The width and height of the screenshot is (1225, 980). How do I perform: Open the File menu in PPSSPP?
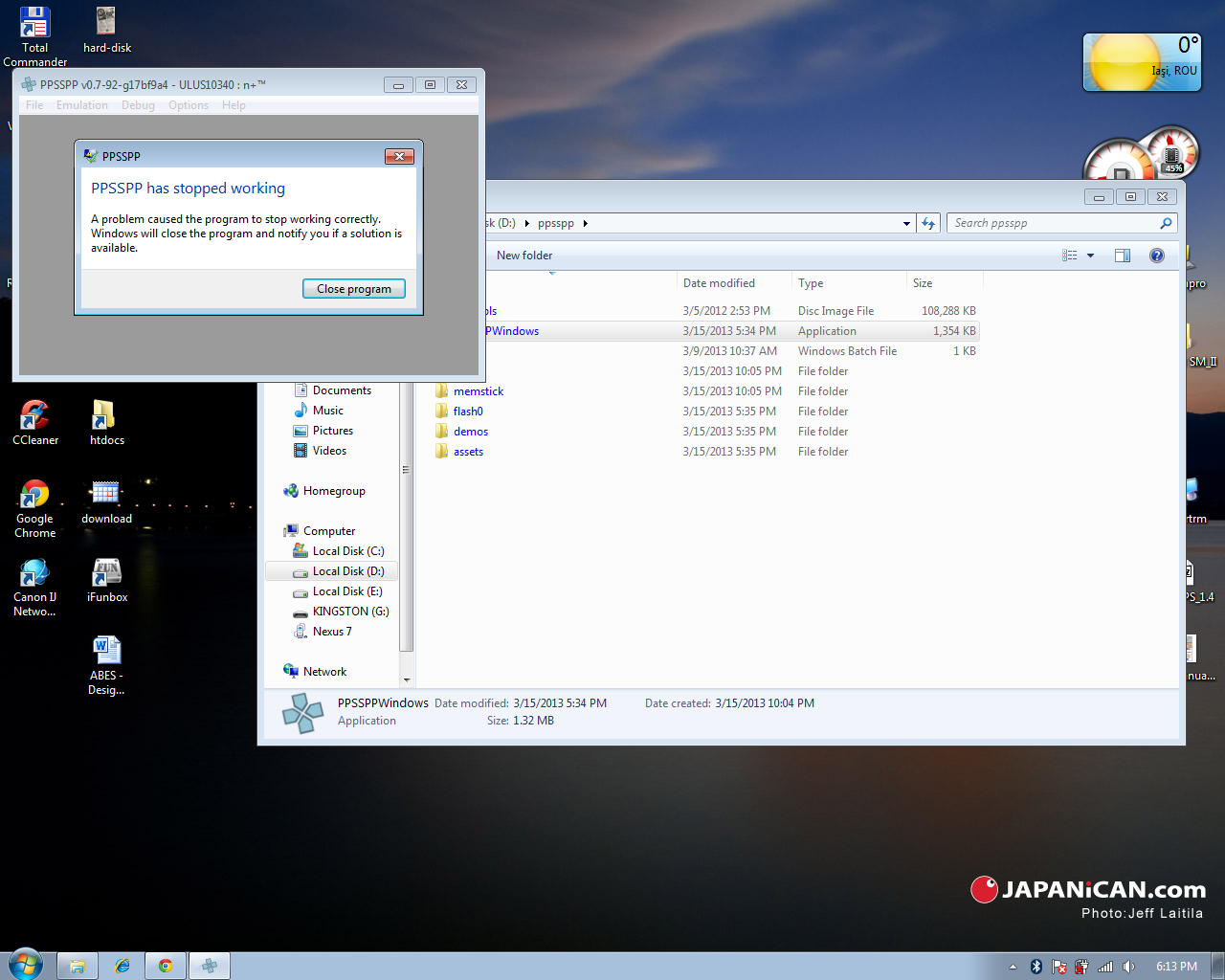pos(34,105)
